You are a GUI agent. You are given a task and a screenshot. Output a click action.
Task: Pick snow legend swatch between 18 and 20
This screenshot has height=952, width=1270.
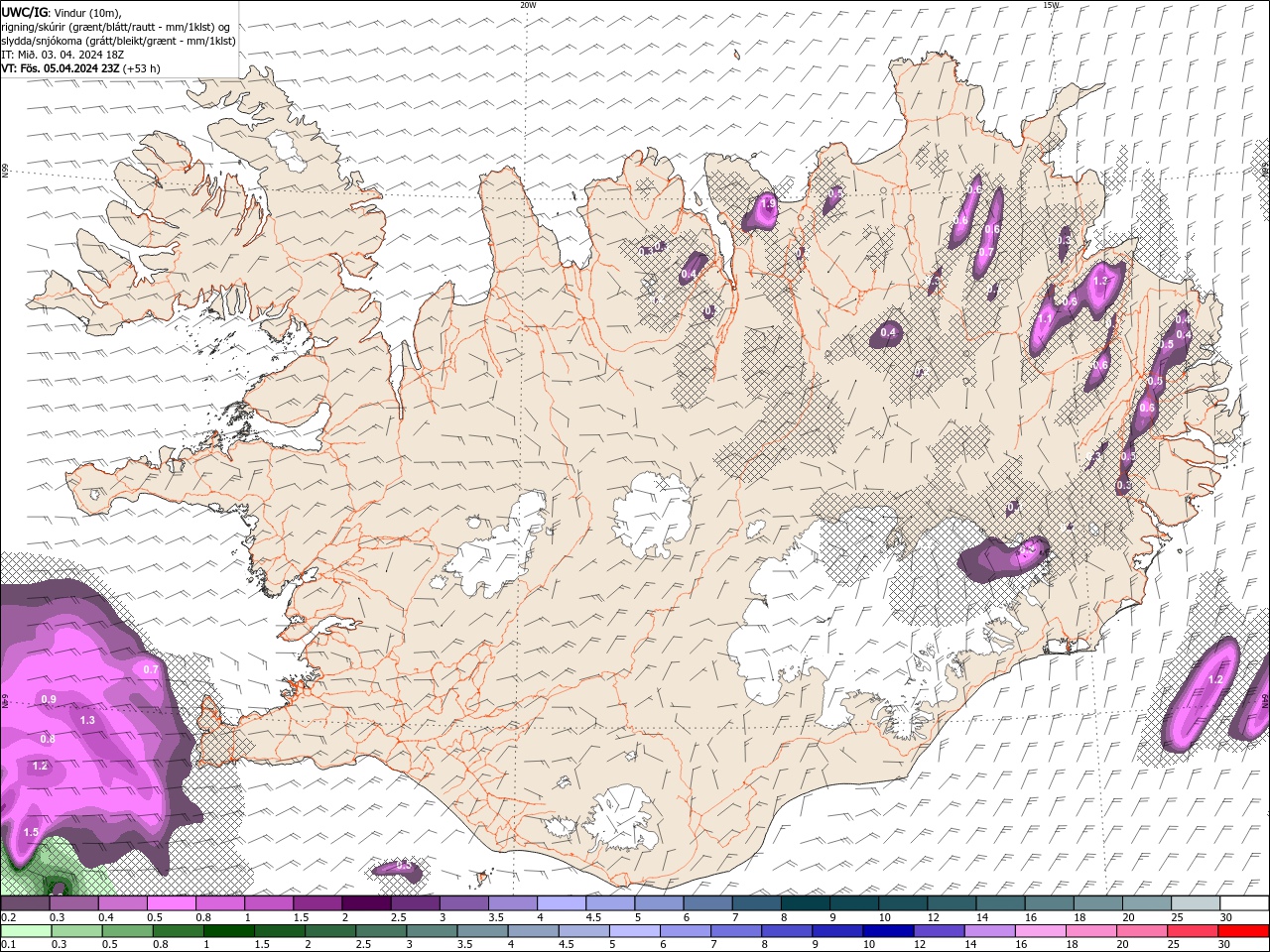point(1098,903)
